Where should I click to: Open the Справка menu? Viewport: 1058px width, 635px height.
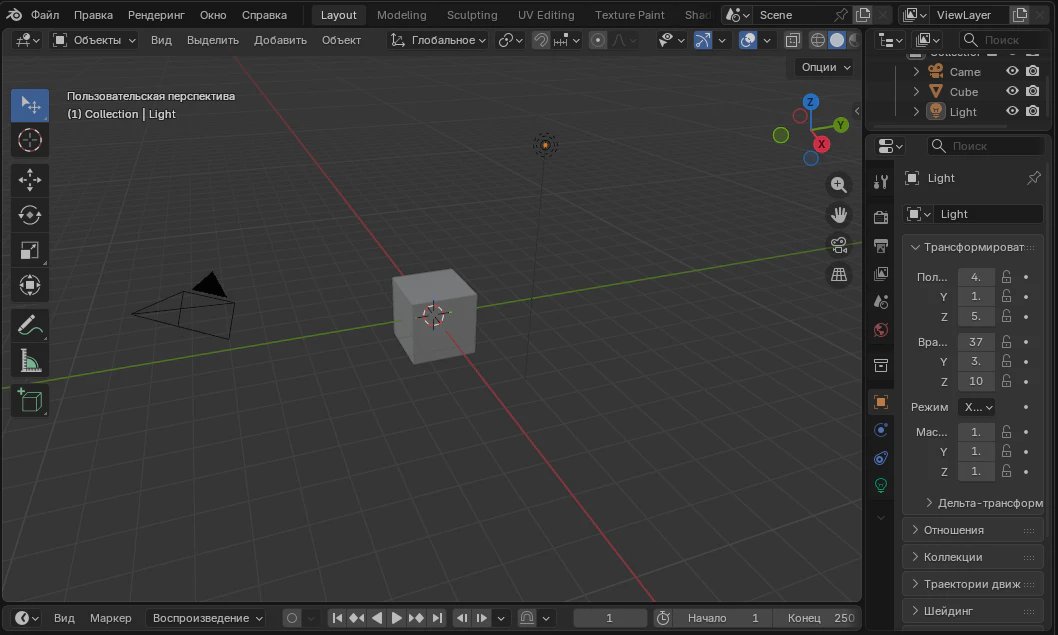[264, 15]
